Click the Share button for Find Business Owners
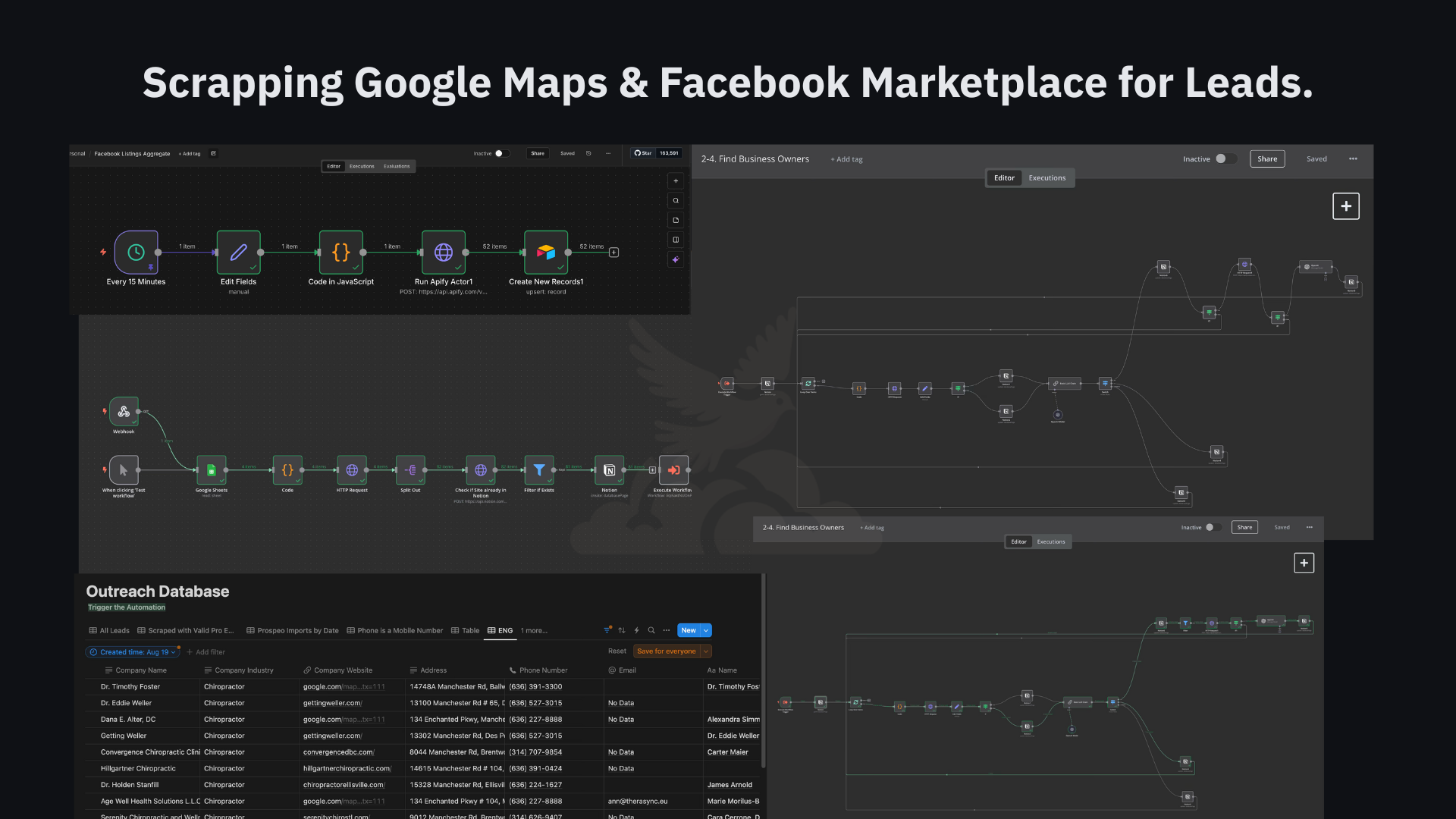This screenshot has width=1456, height=819. pos(1267,158)
